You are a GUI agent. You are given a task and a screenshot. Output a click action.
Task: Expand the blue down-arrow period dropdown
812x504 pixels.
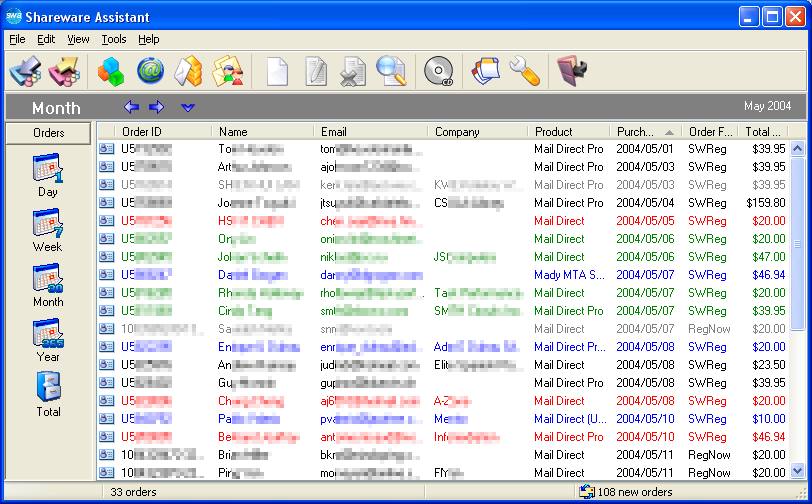(x=187, y=107)
